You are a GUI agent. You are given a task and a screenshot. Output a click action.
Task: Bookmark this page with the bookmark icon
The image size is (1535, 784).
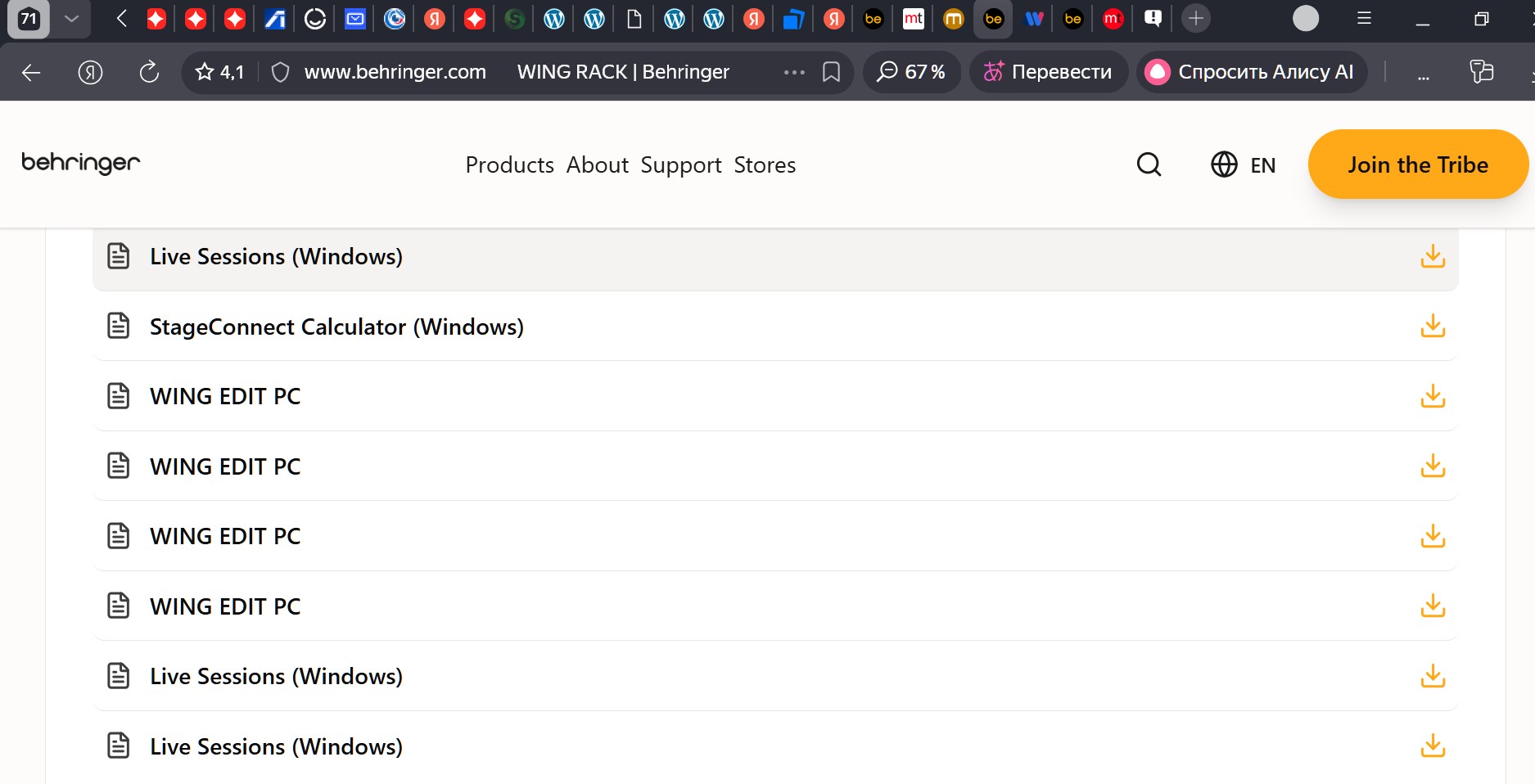[x=831, y=73]
